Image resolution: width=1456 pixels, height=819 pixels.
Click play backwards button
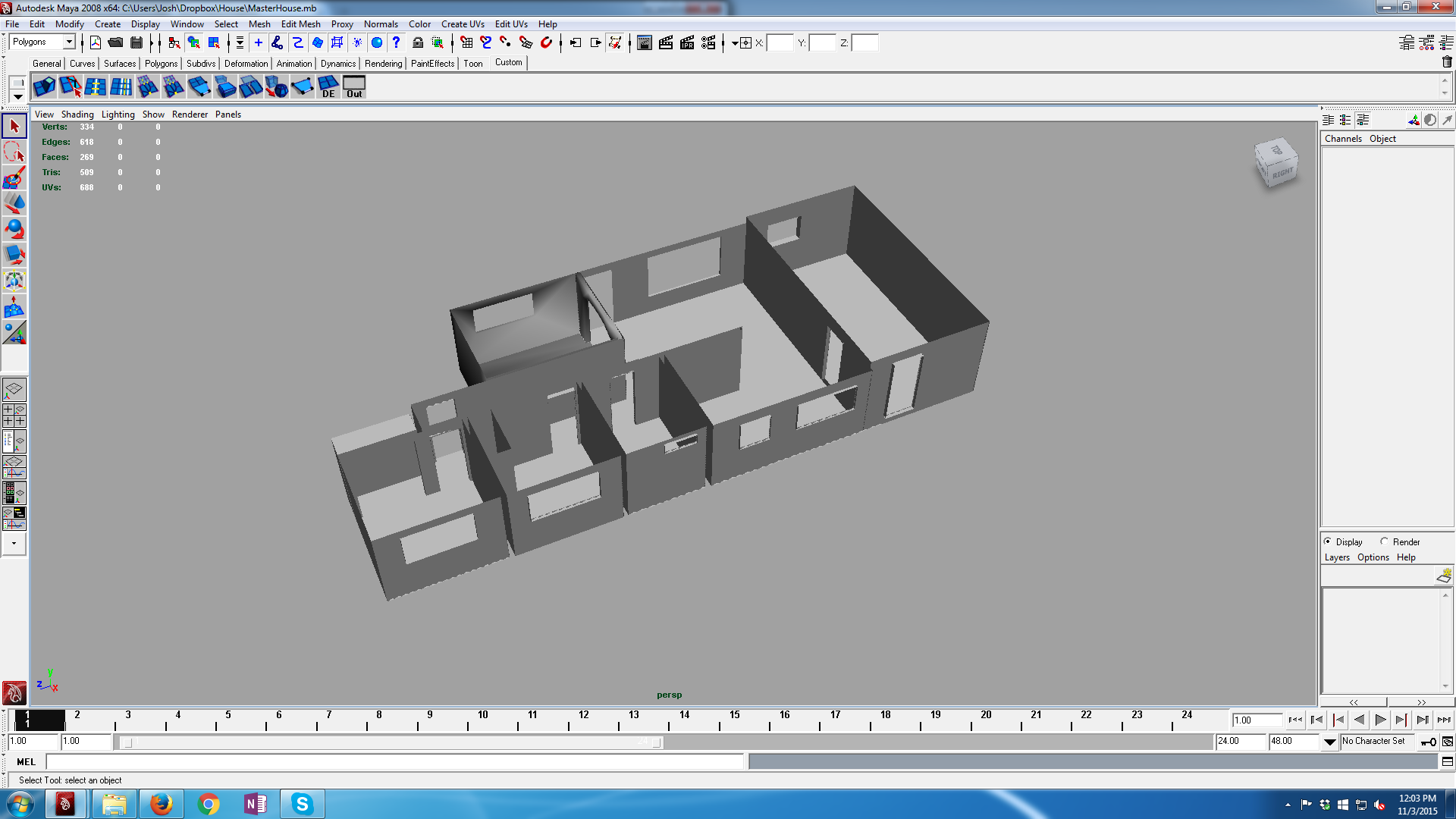point(1359,720)
